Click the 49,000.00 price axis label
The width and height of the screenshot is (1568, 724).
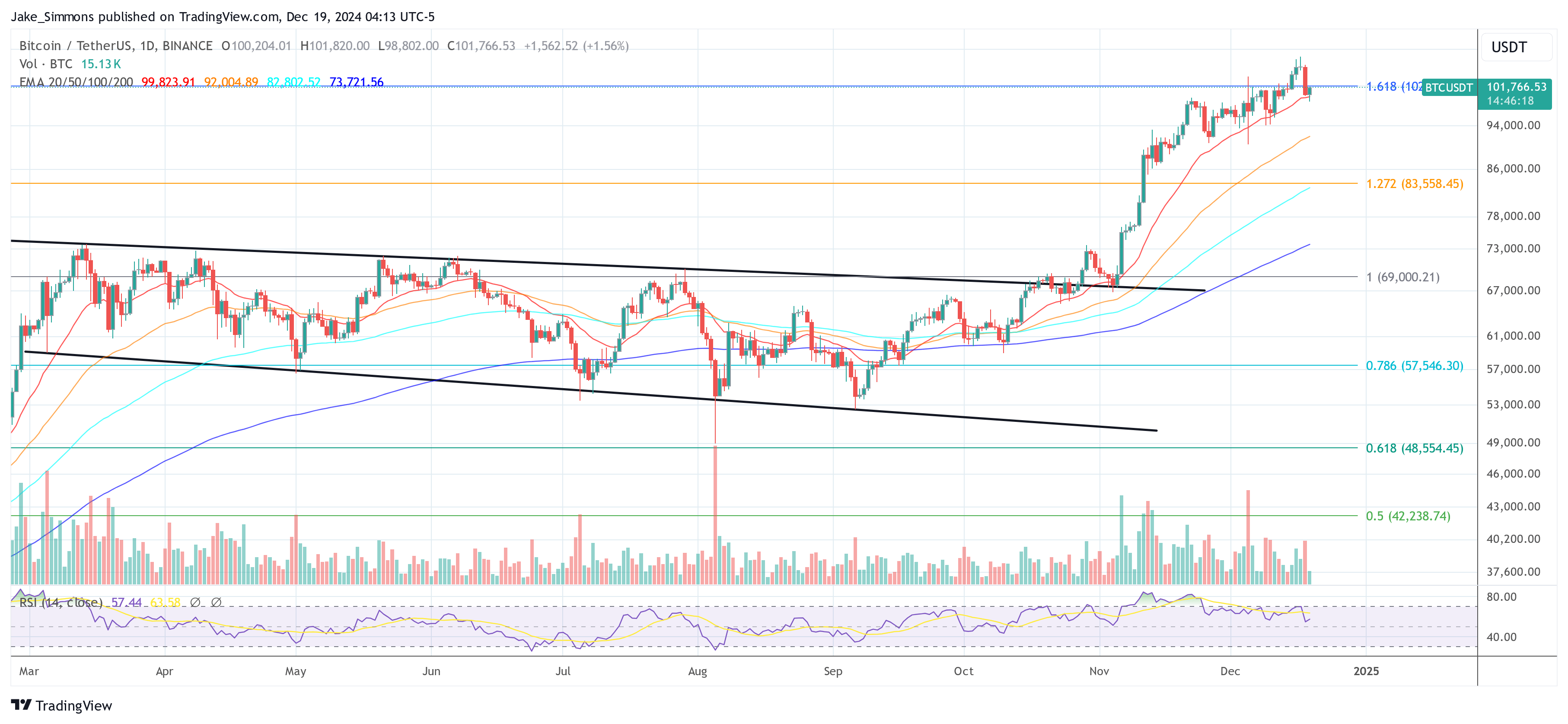(x=1513, y=443)
